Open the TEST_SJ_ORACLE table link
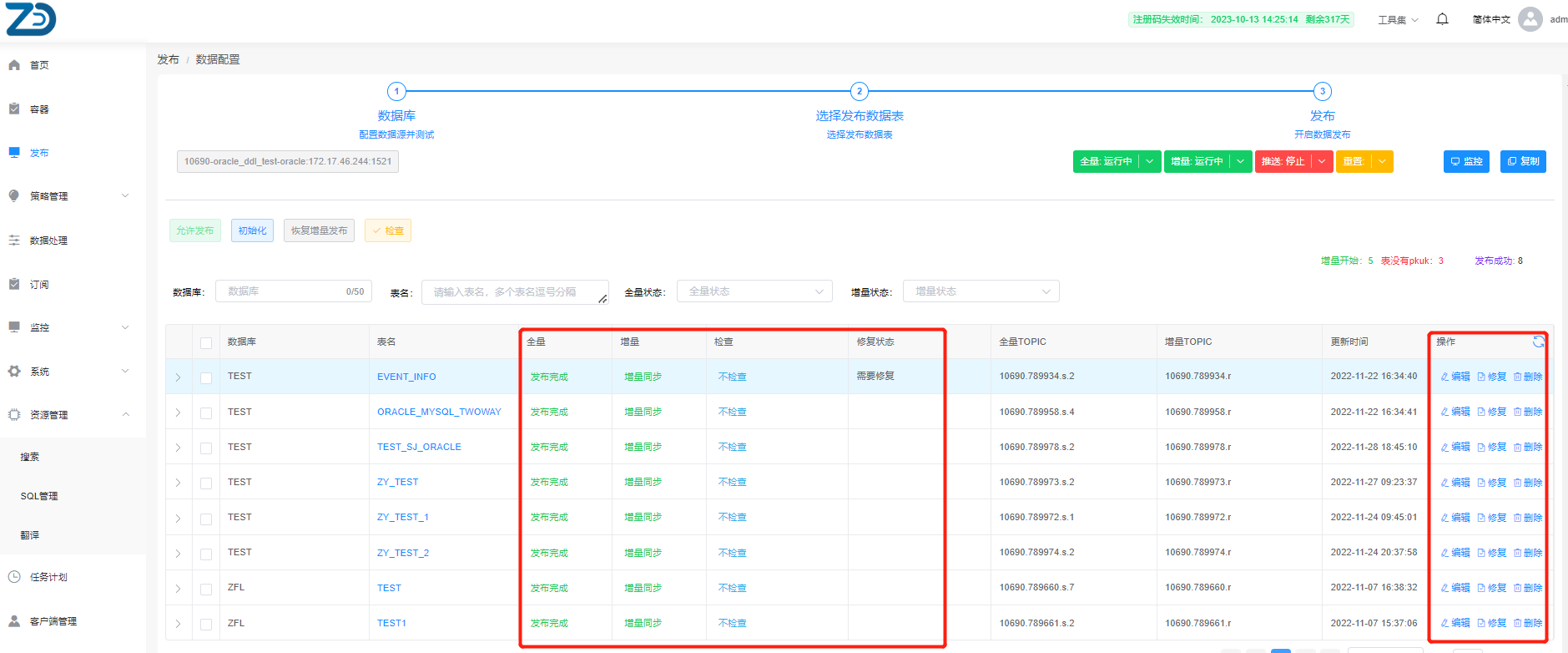Screen dimensions: 1568x653 pos(419,448)
